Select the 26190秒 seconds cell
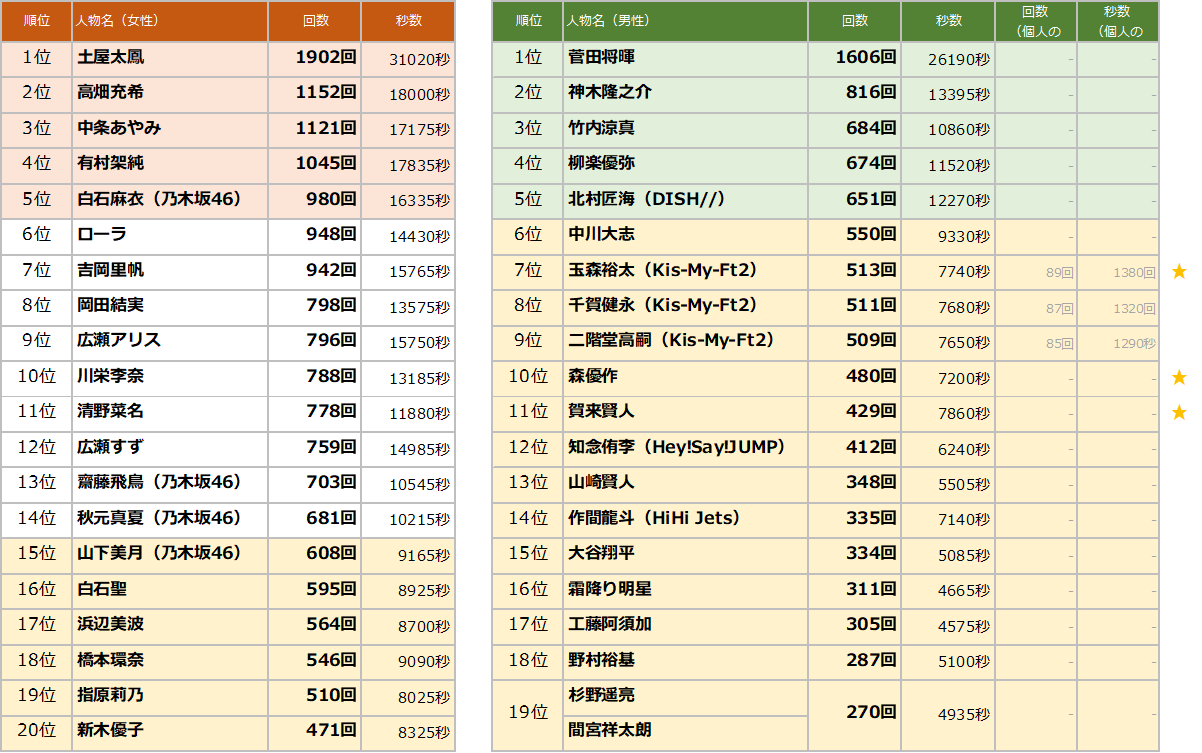This screenshot has width=1202, height=753. 948,59
